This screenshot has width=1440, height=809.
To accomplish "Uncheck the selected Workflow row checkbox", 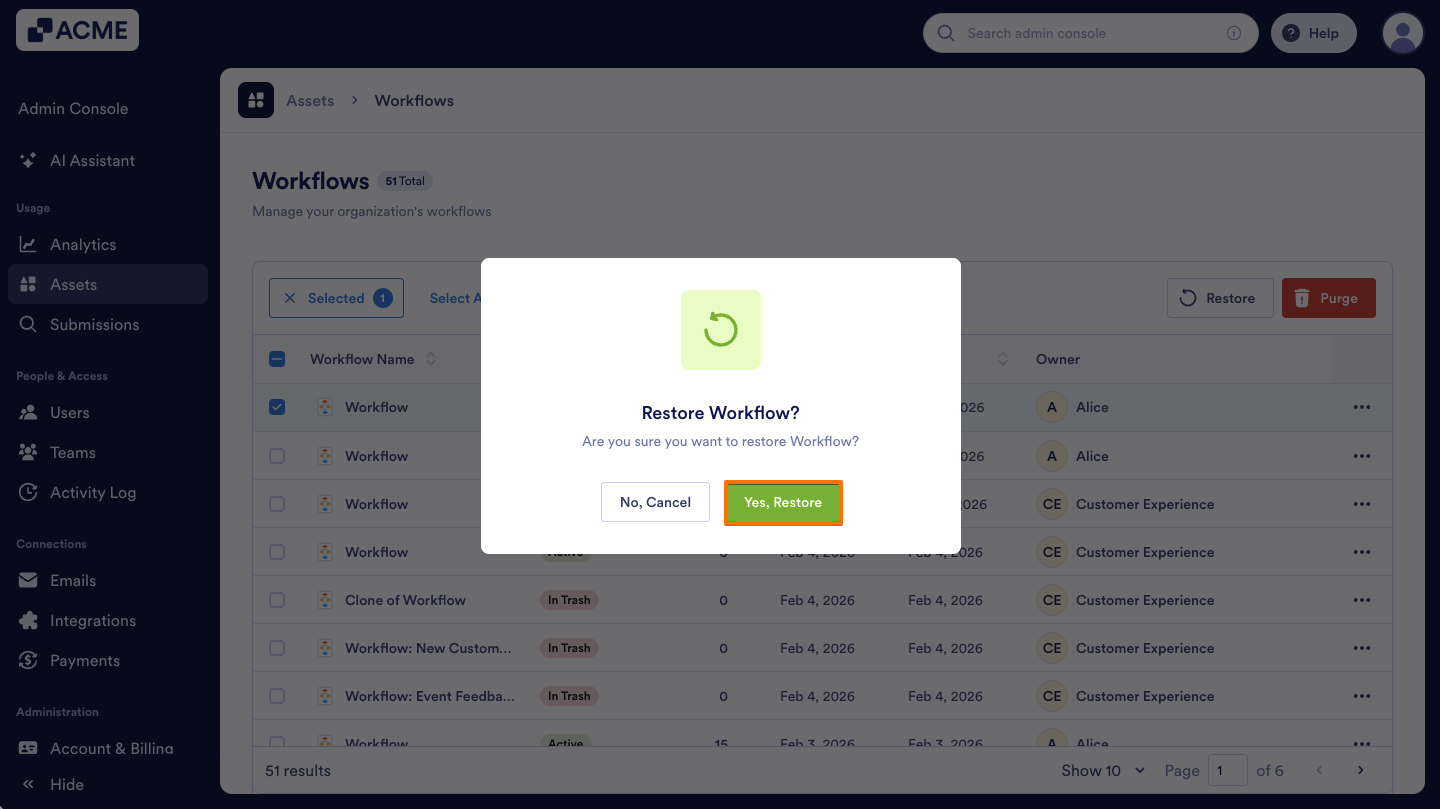I will tap(277, 407).
